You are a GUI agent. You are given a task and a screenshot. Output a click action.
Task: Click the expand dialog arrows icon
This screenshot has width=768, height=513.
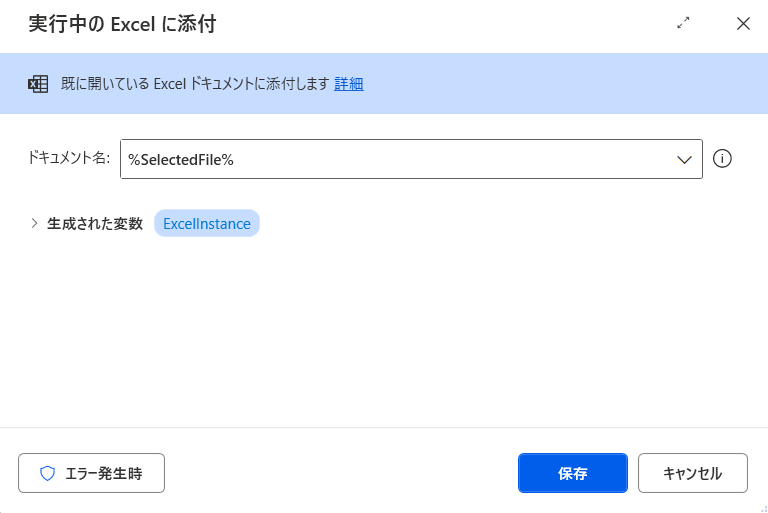(683, 23)
